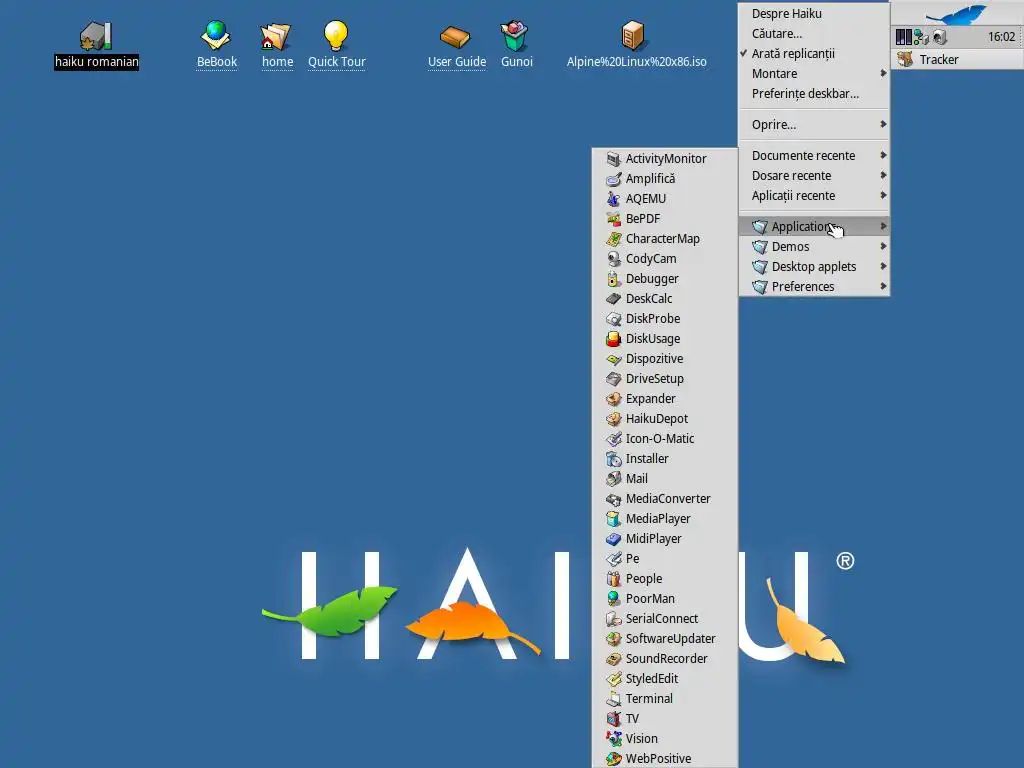Launch the TV application
The width and height of the screenshot is (1024, 768).
tap(665, 719)
